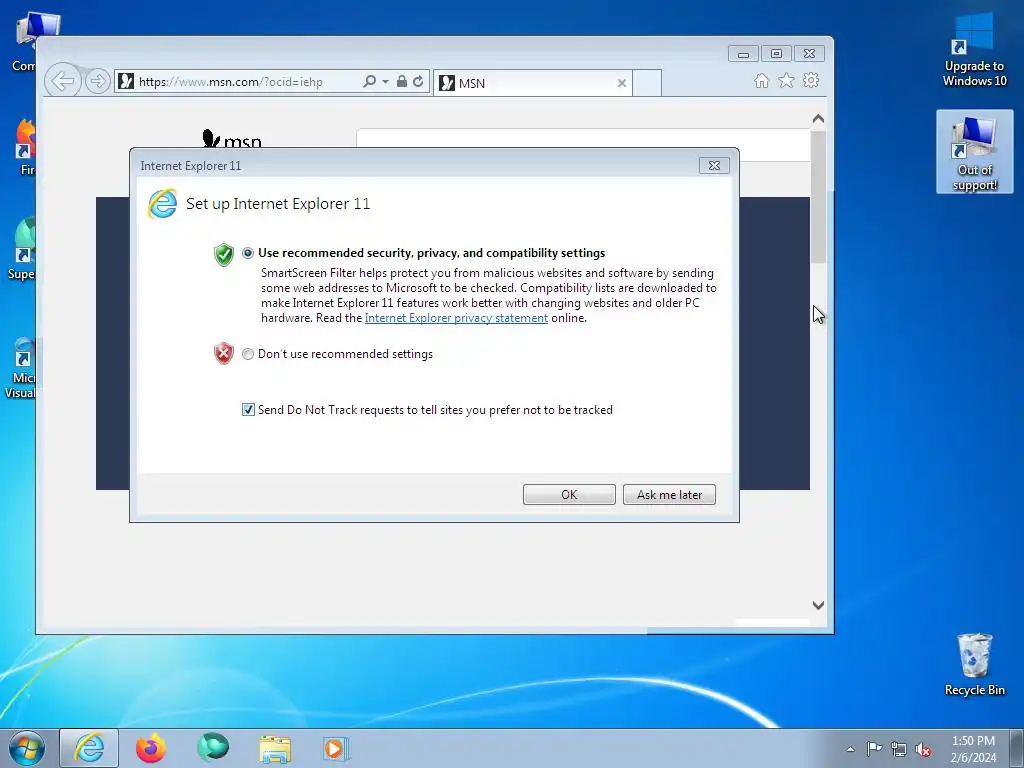
Task: Go to the IE home page icon
Action: point(761,80)
